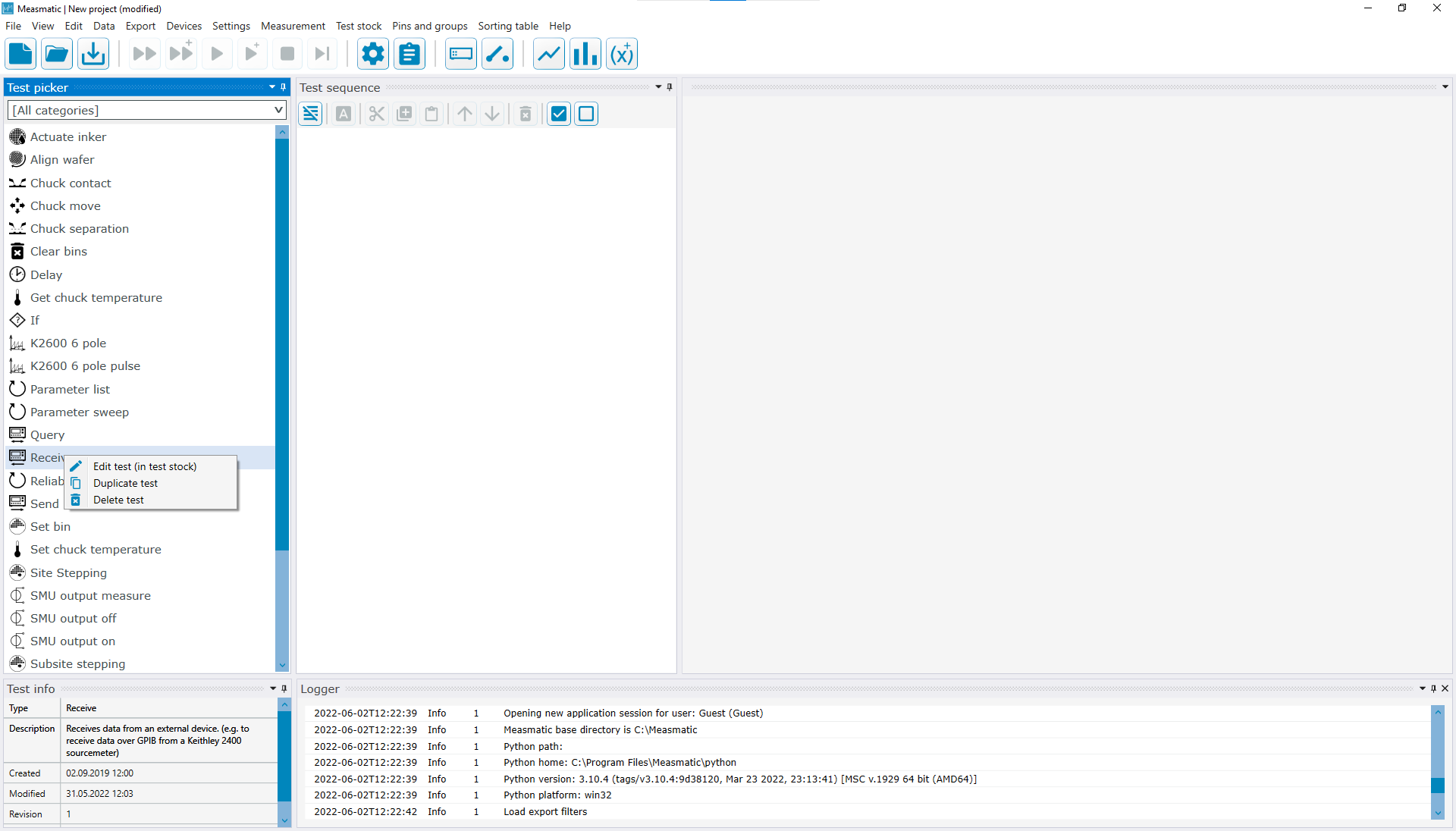Create a new project with toolbar icon
1456x831 pixels.
pyautogui.click(x=20, y=54)
